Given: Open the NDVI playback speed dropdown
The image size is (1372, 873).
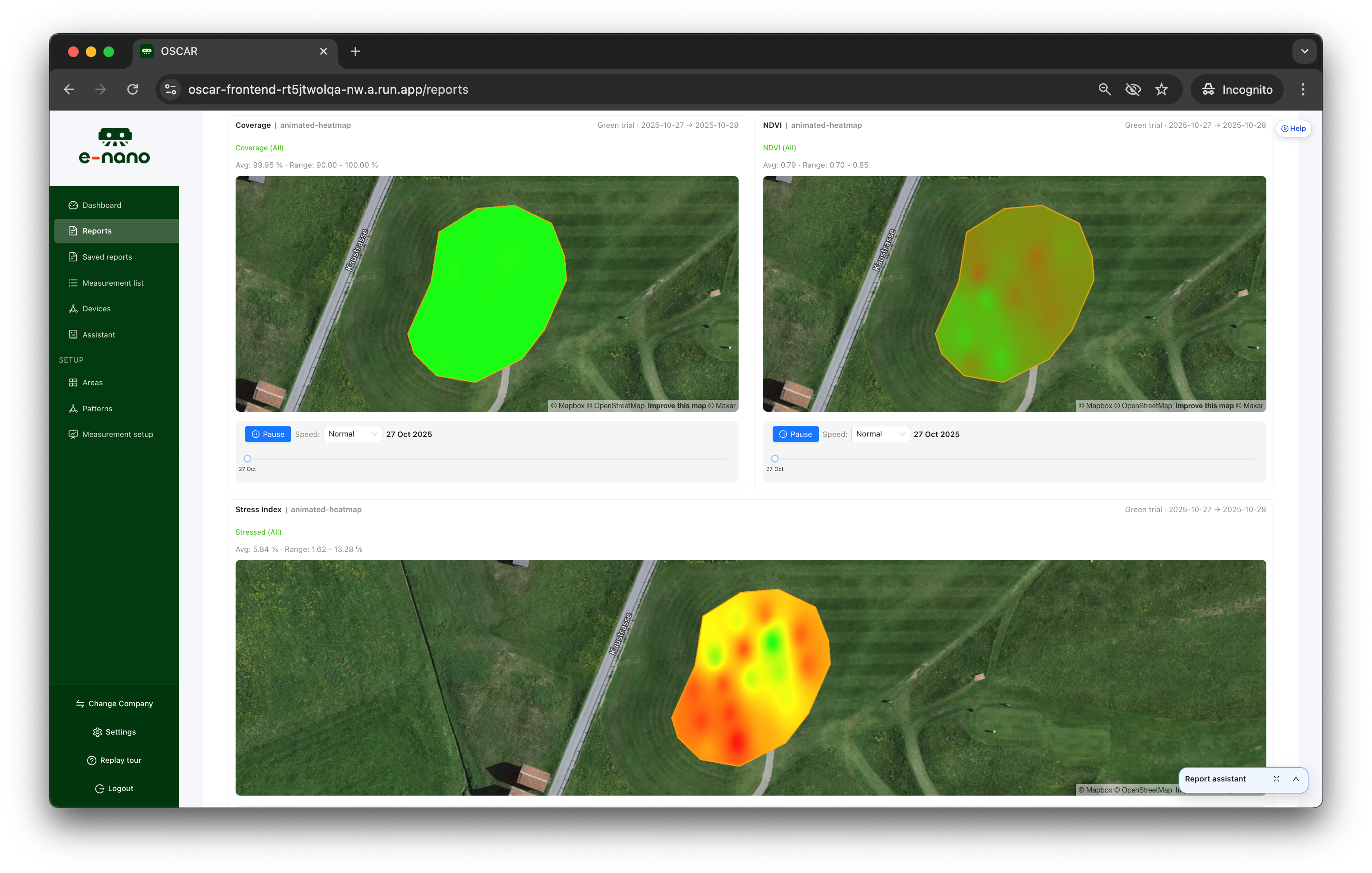Looking at the screenshot, I should [x=880, y=434].
